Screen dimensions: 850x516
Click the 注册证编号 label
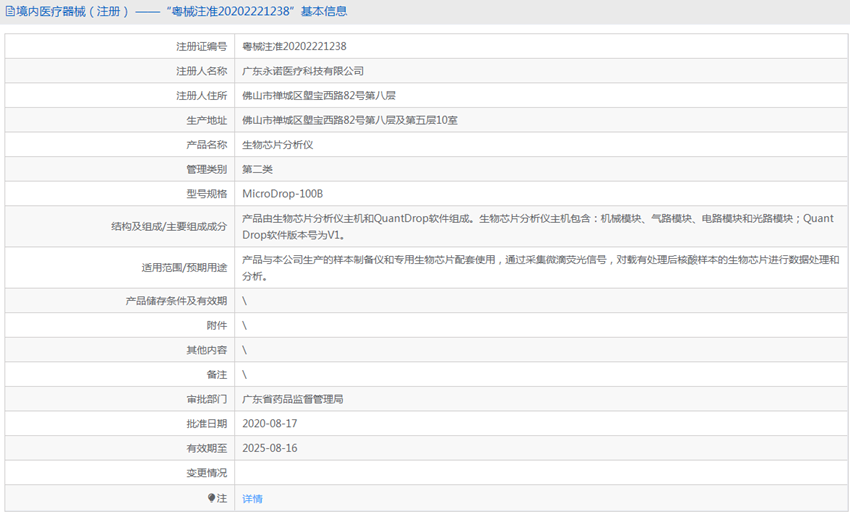(x=202, y=47)
